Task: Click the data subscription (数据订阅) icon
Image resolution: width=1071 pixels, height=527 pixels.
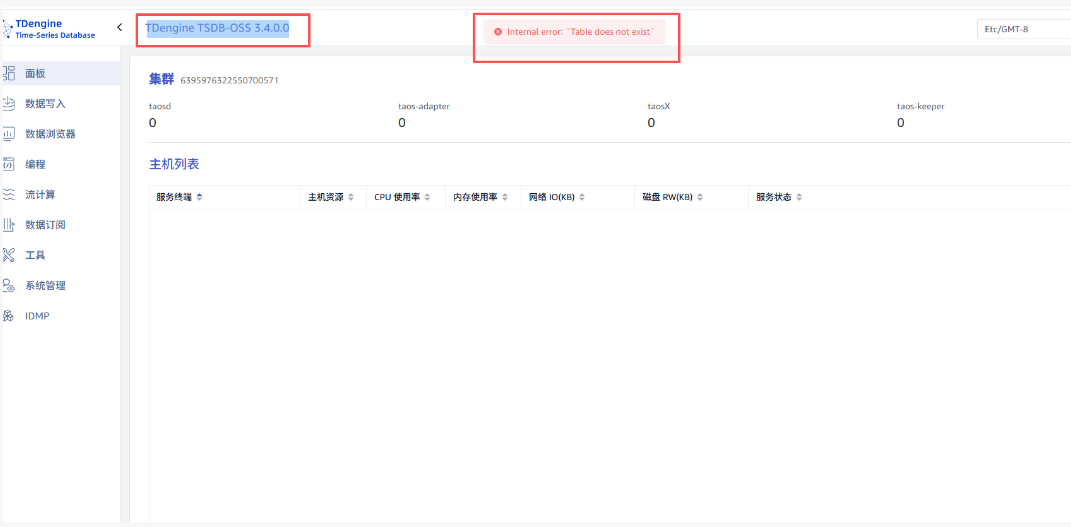Action: 9,225
